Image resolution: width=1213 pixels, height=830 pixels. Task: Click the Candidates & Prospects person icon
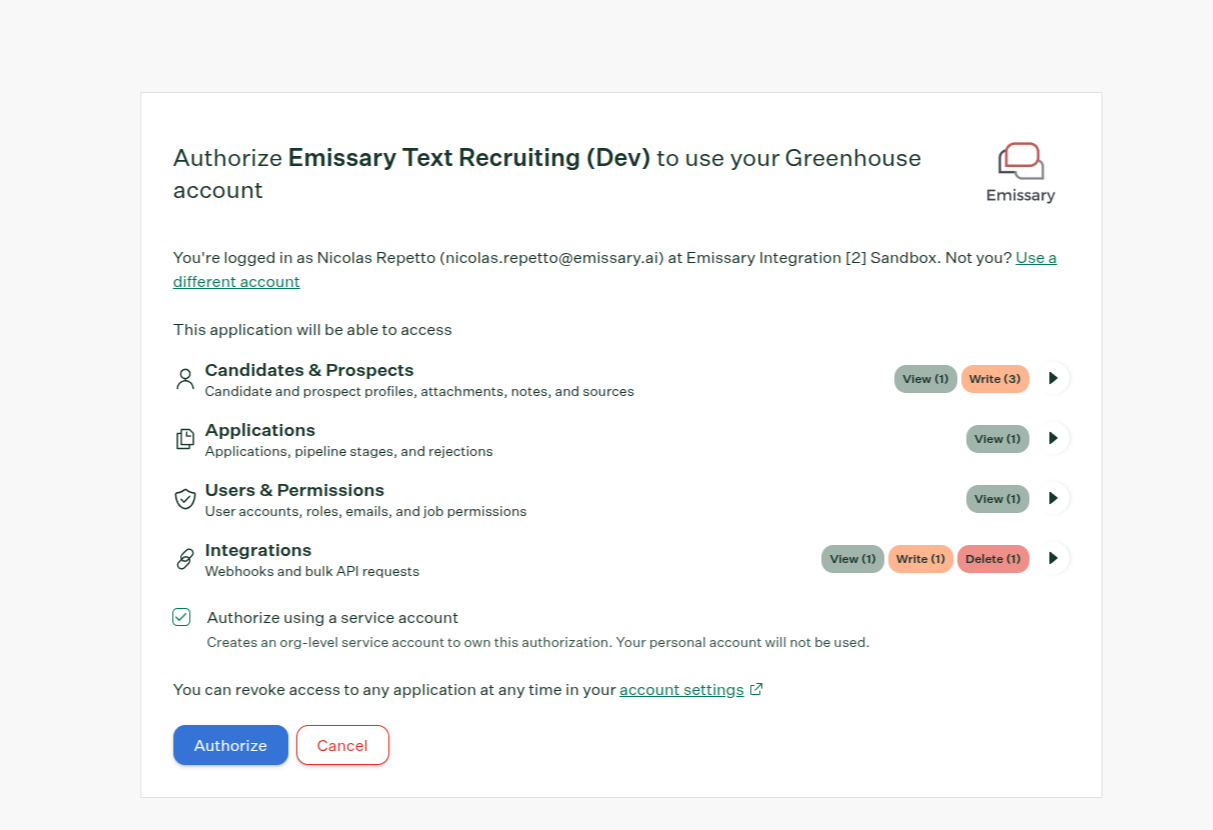(185, 379)
